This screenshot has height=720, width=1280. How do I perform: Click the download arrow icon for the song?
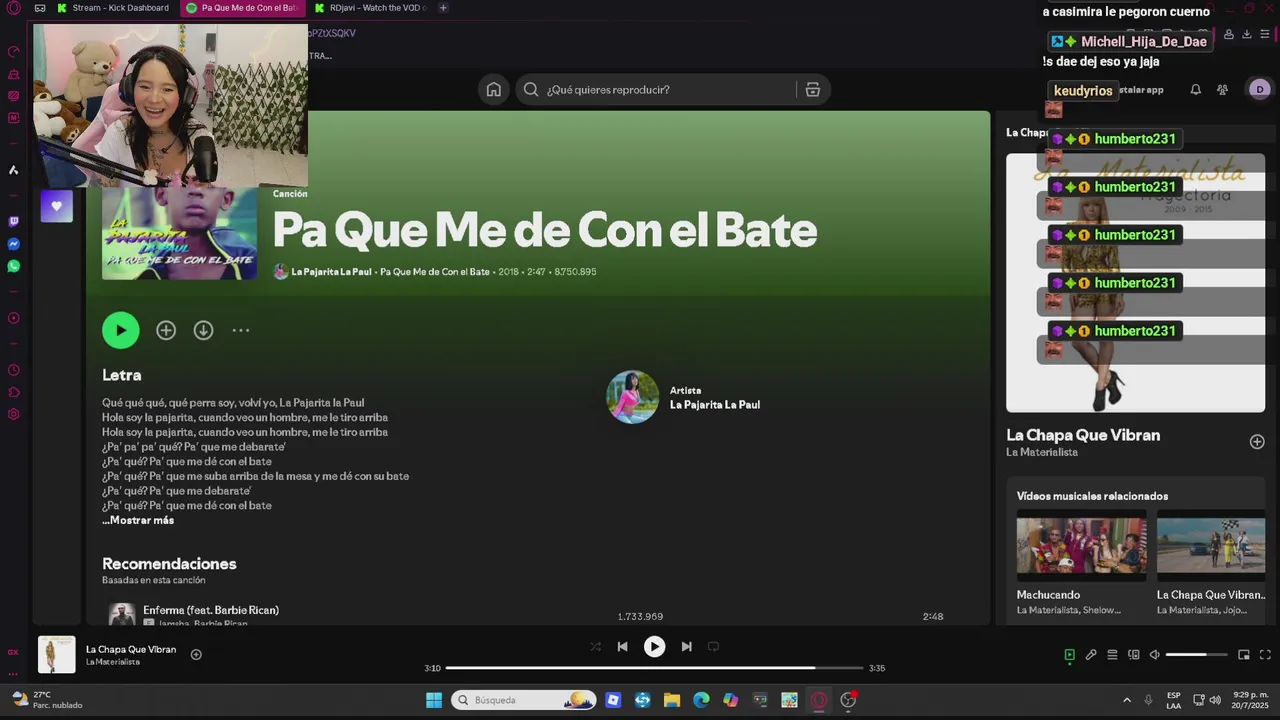click(x=203, y=330)
